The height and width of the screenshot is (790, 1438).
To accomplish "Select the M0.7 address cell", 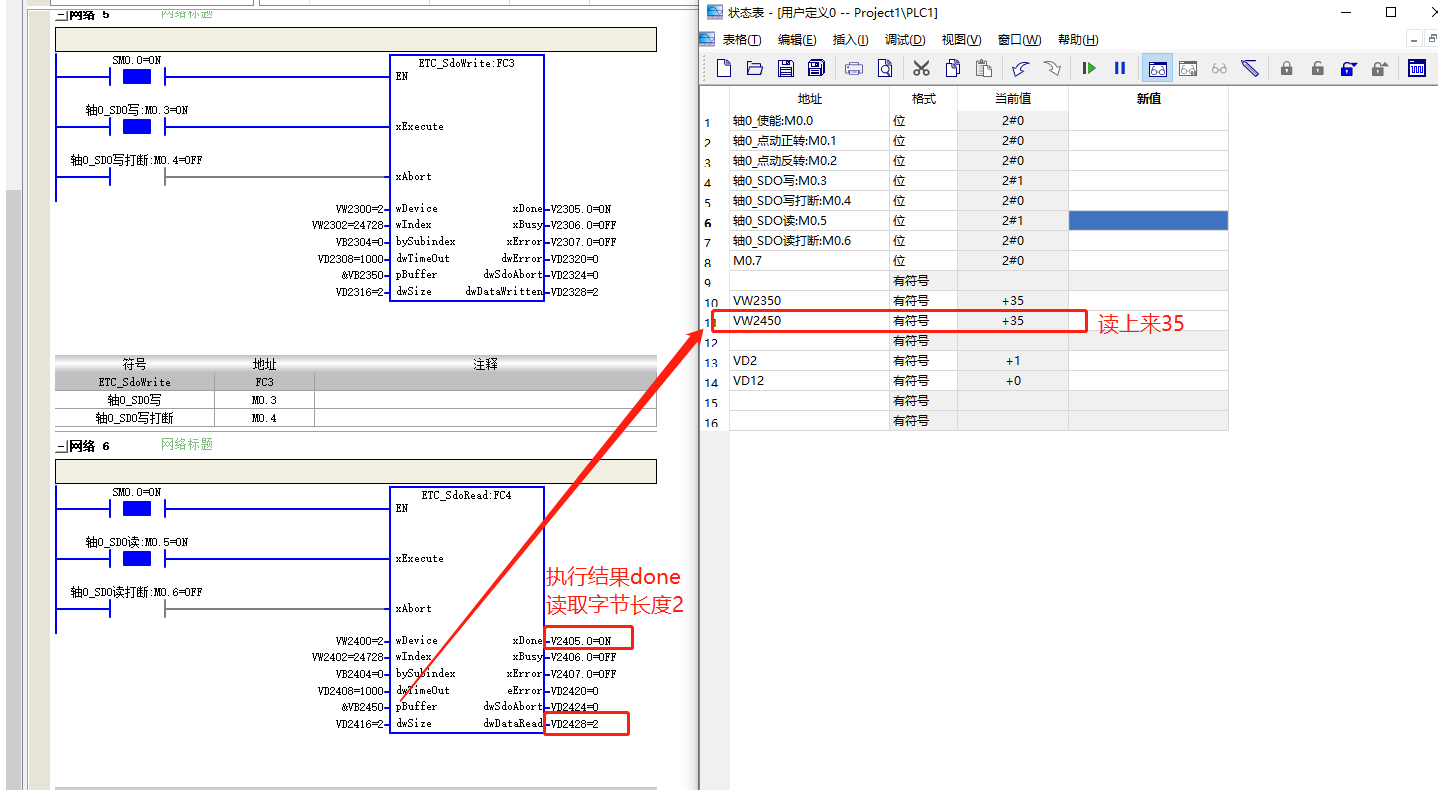I will coord(809,261).
